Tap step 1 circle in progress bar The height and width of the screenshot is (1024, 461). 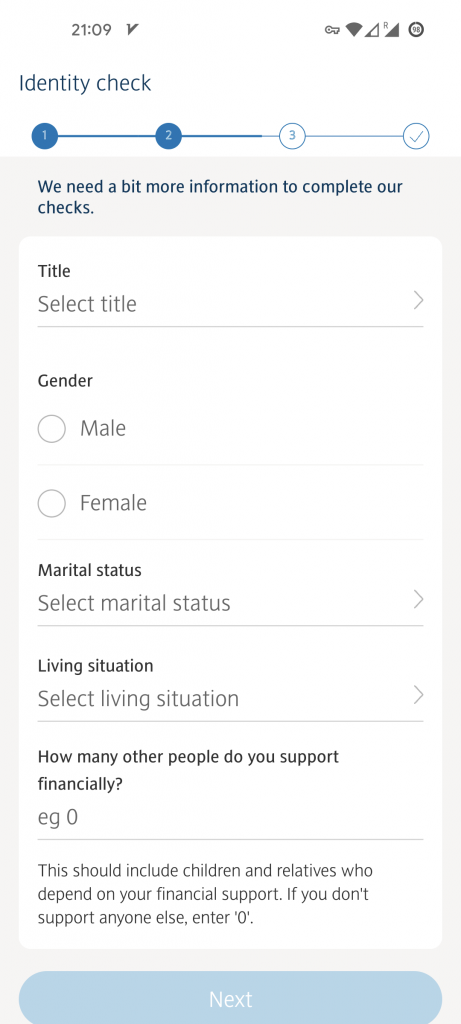pyautogui.click(x=44, y=136)
